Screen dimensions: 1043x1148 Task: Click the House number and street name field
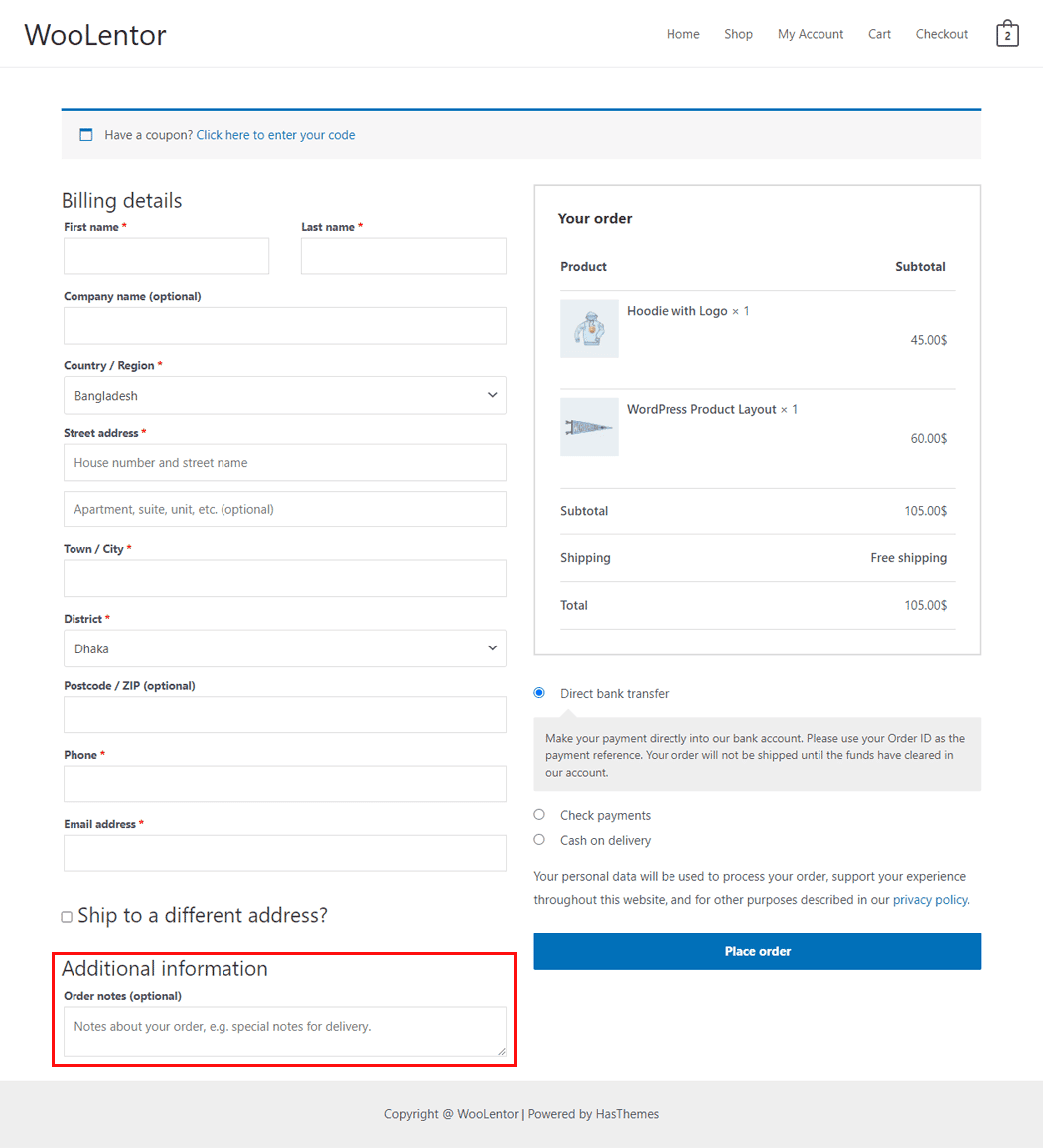[x=285, y=462]
